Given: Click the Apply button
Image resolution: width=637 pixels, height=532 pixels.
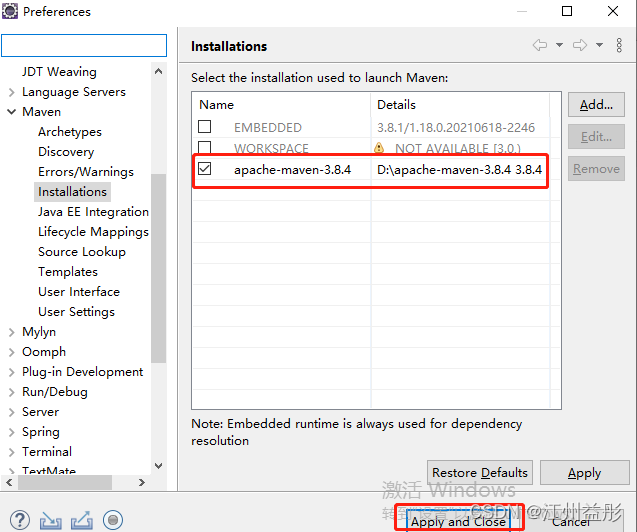Looking at the screenshot, I should tap(585, 472).
